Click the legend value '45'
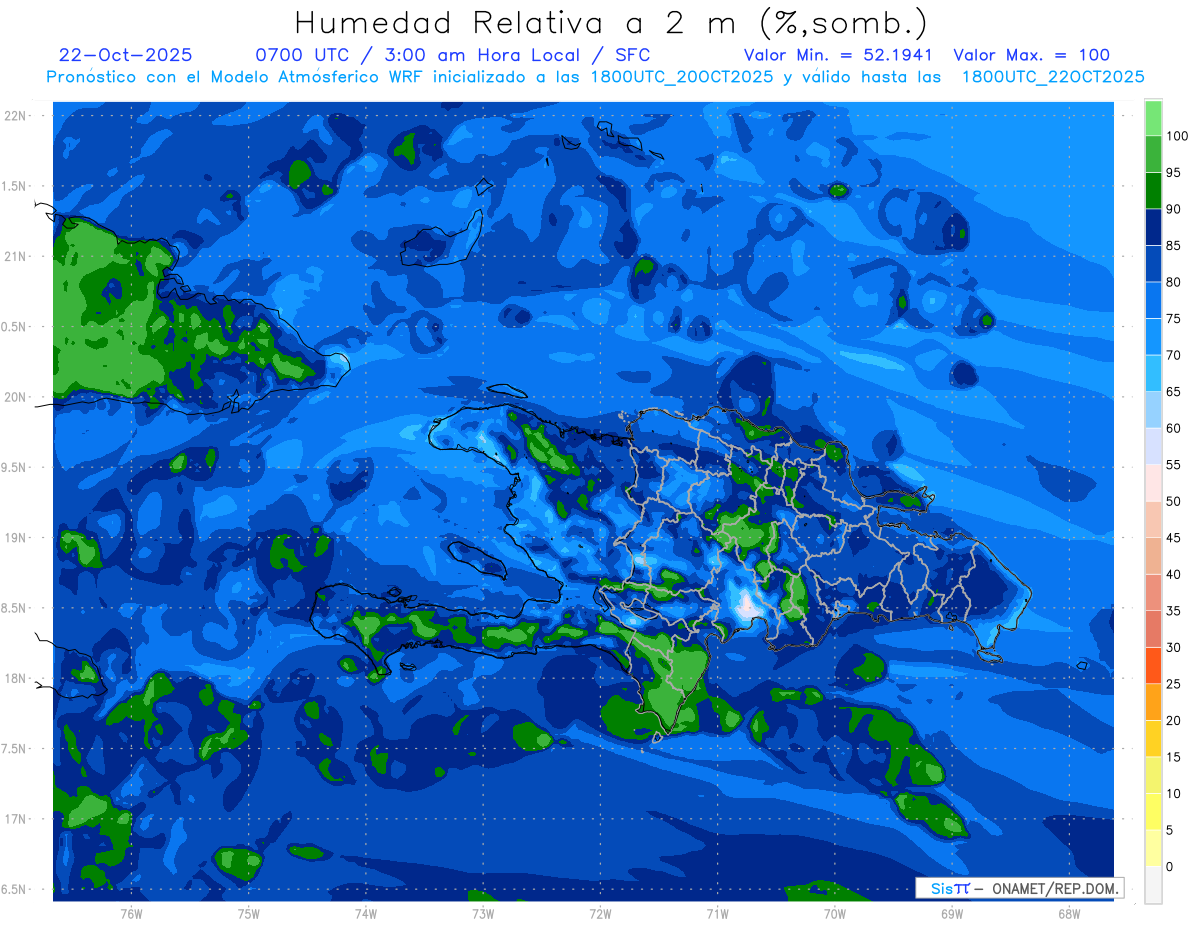This screenshot has width=1200, height=927. coord(1173,538)
